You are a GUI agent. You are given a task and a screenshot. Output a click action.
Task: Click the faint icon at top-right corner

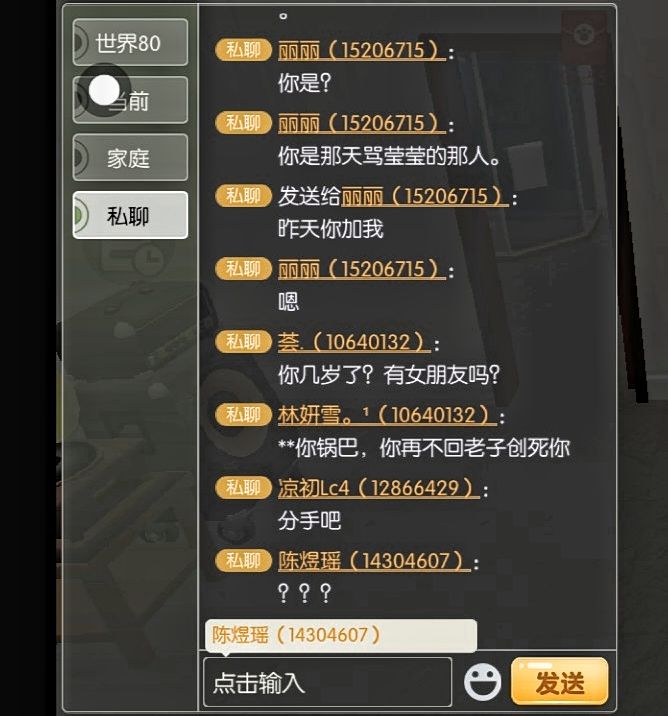(584, 34)
